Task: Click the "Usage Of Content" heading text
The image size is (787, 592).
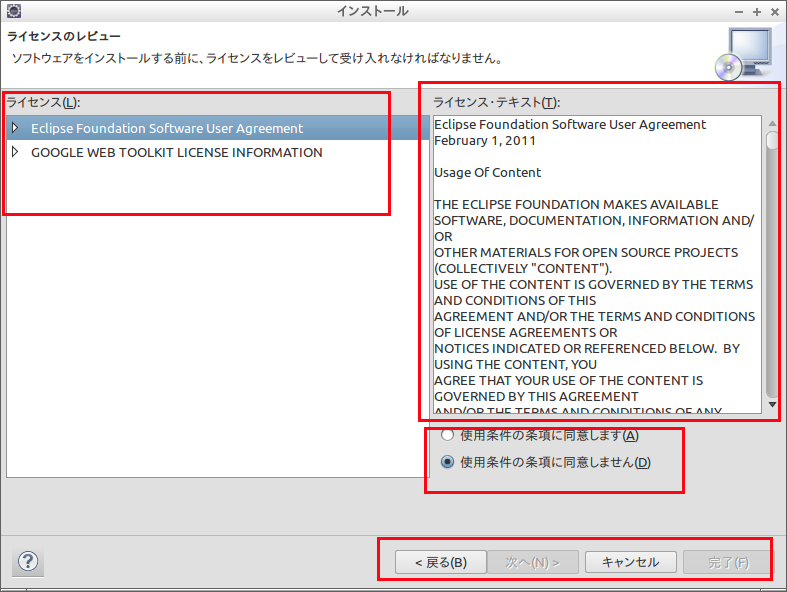Action: [x=487, y=173]
